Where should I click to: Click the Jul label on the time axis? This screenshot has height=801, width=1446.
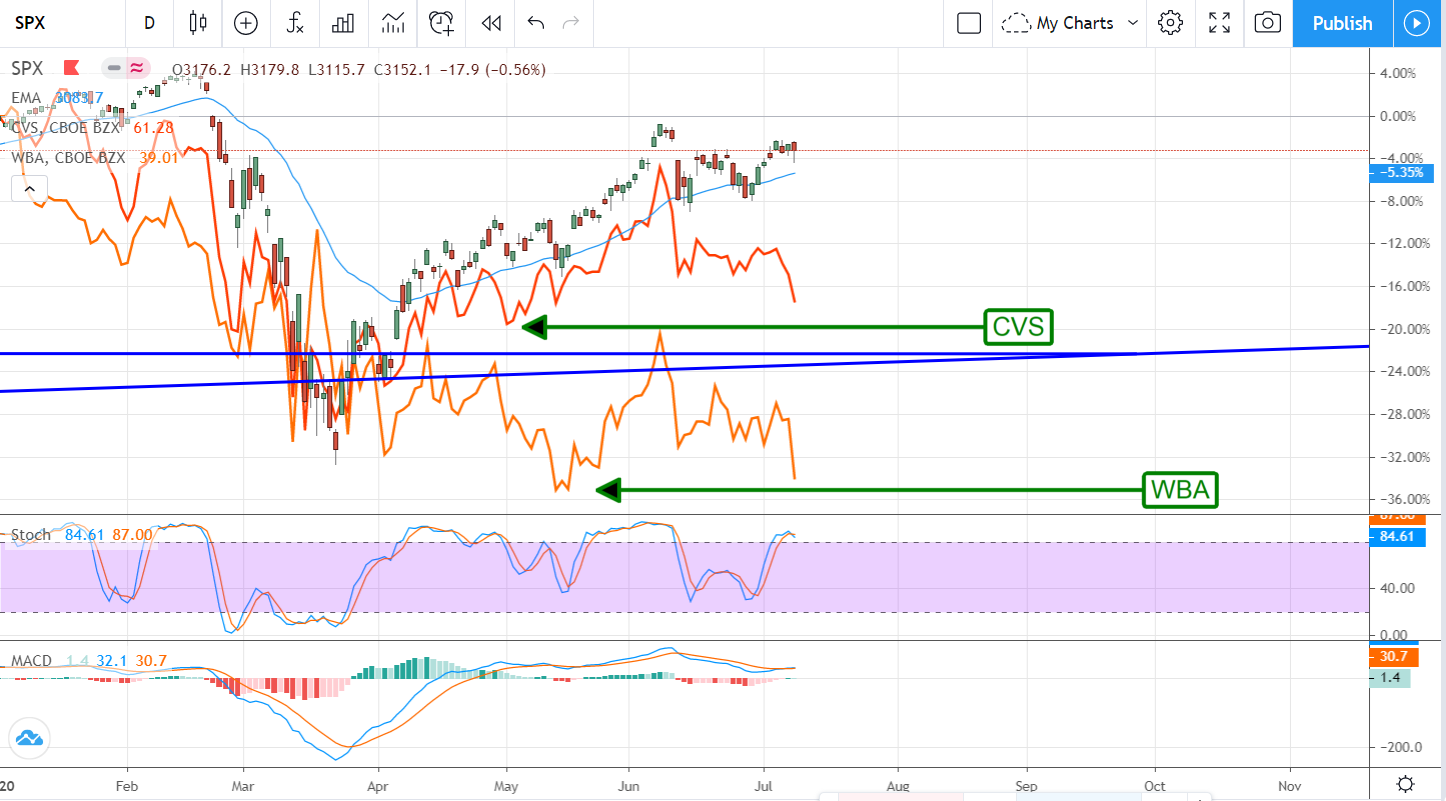pos(763,784)
